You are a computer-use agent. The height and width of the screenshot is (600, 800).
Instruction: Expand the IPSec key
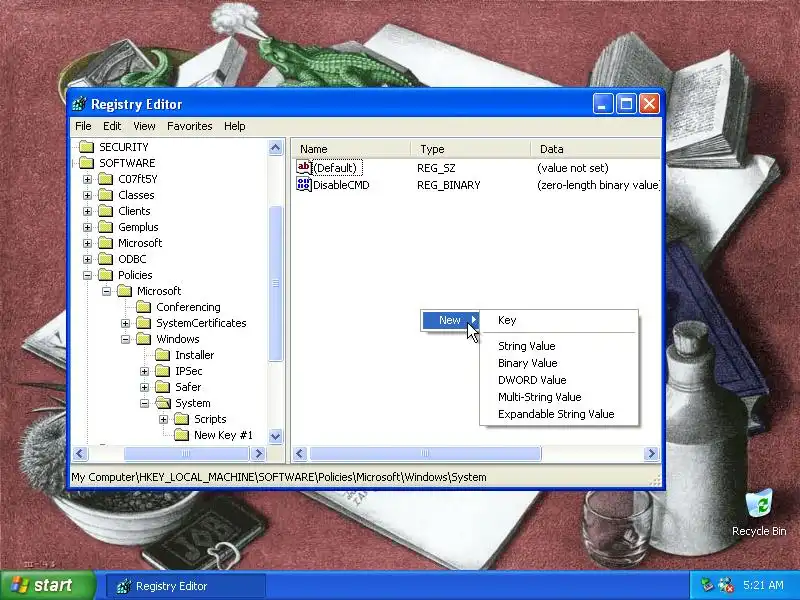pos(144,371)
